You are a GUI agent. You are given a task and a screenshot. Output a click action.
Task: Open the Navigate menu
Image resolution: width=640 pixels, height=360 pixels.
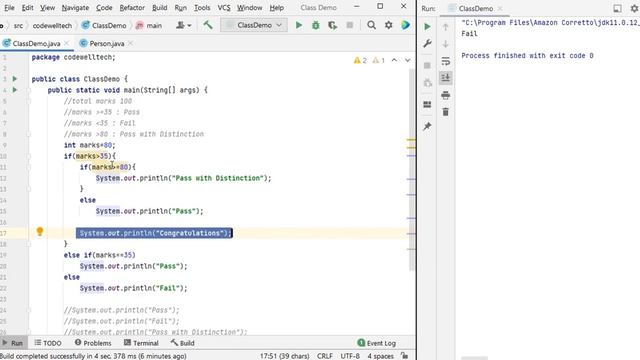[75, 8]
